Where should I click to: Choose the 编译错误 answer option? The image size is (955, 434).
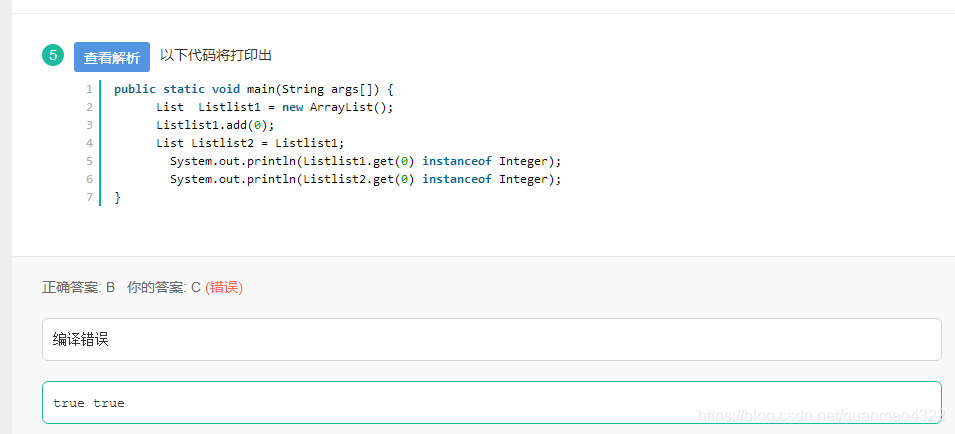pos(492,340)
